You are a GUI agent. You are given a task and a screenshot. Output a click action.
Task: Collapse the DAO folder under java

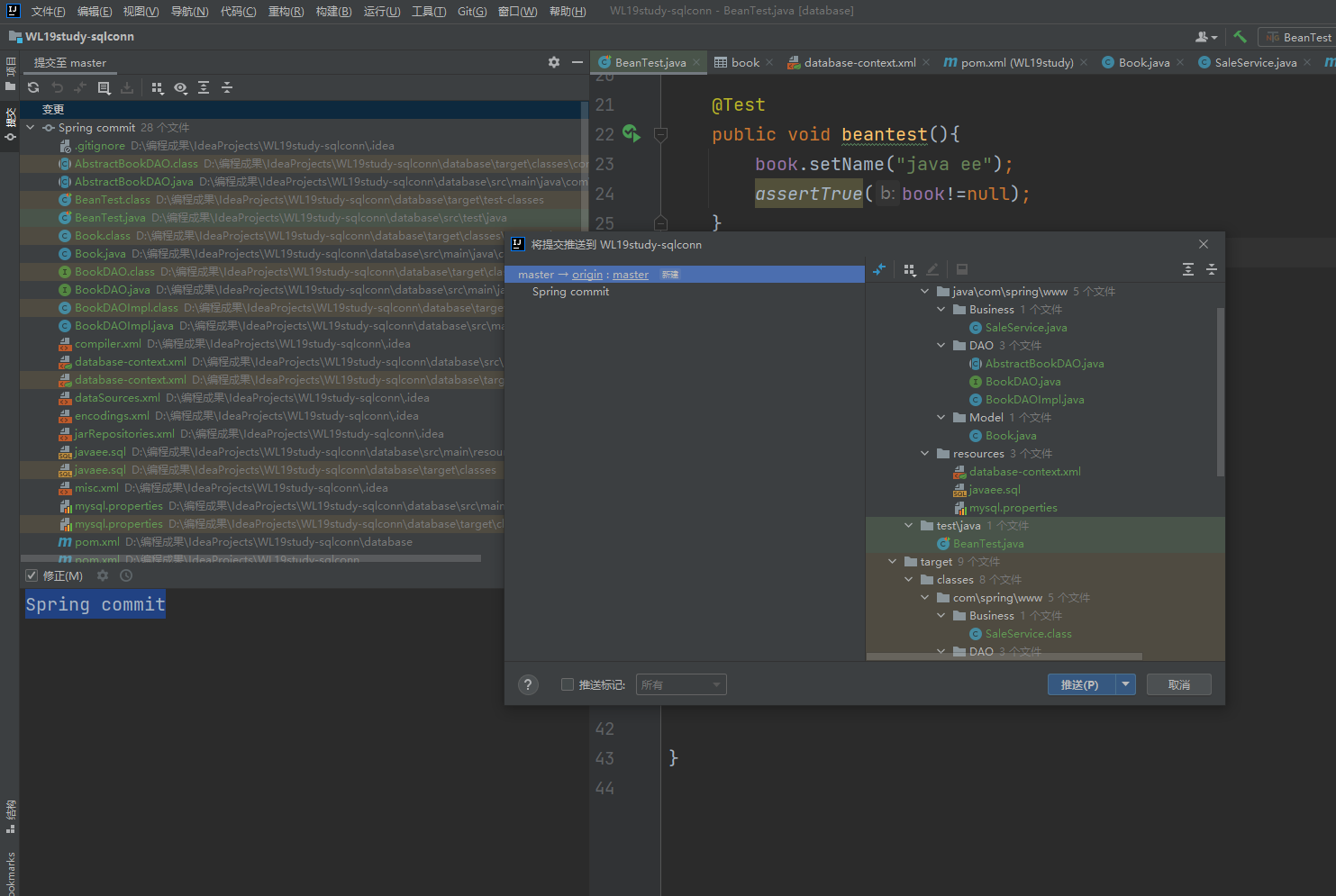941,345
